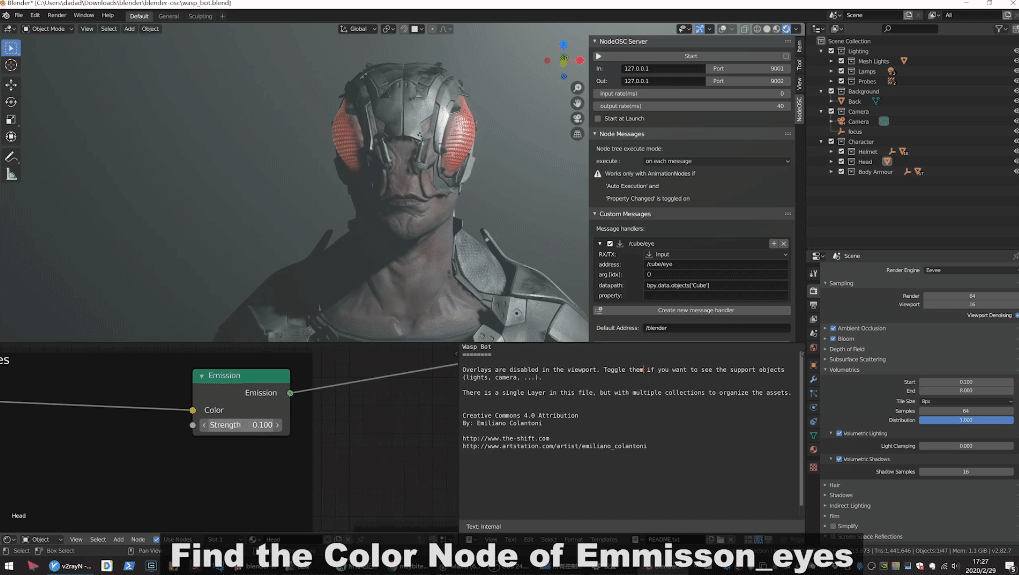Collapse Node Messages panel
This screenshot has height=575, width=1019.
pos(595,134)
